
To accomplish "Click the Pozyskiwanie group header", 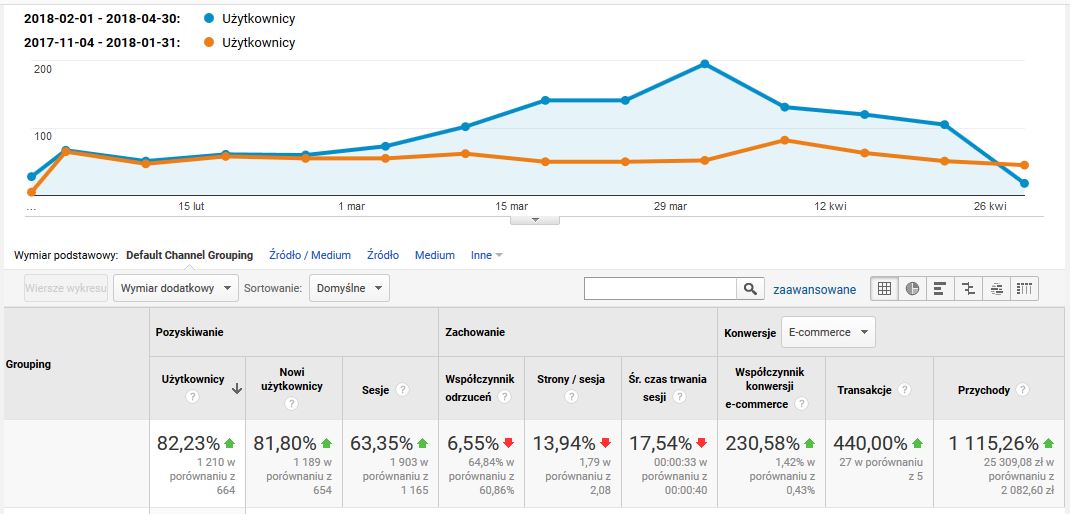I will (190, 332).
